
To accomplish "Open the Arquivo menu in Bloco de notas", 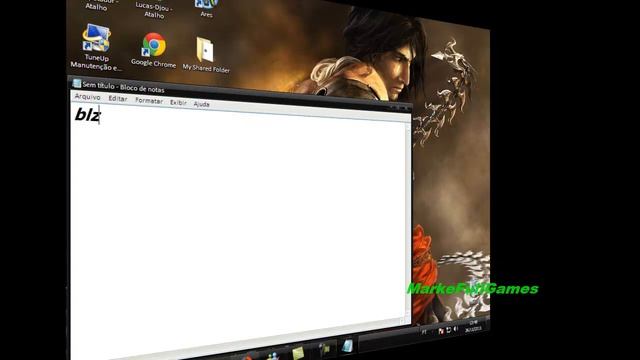I will (87, 97).
